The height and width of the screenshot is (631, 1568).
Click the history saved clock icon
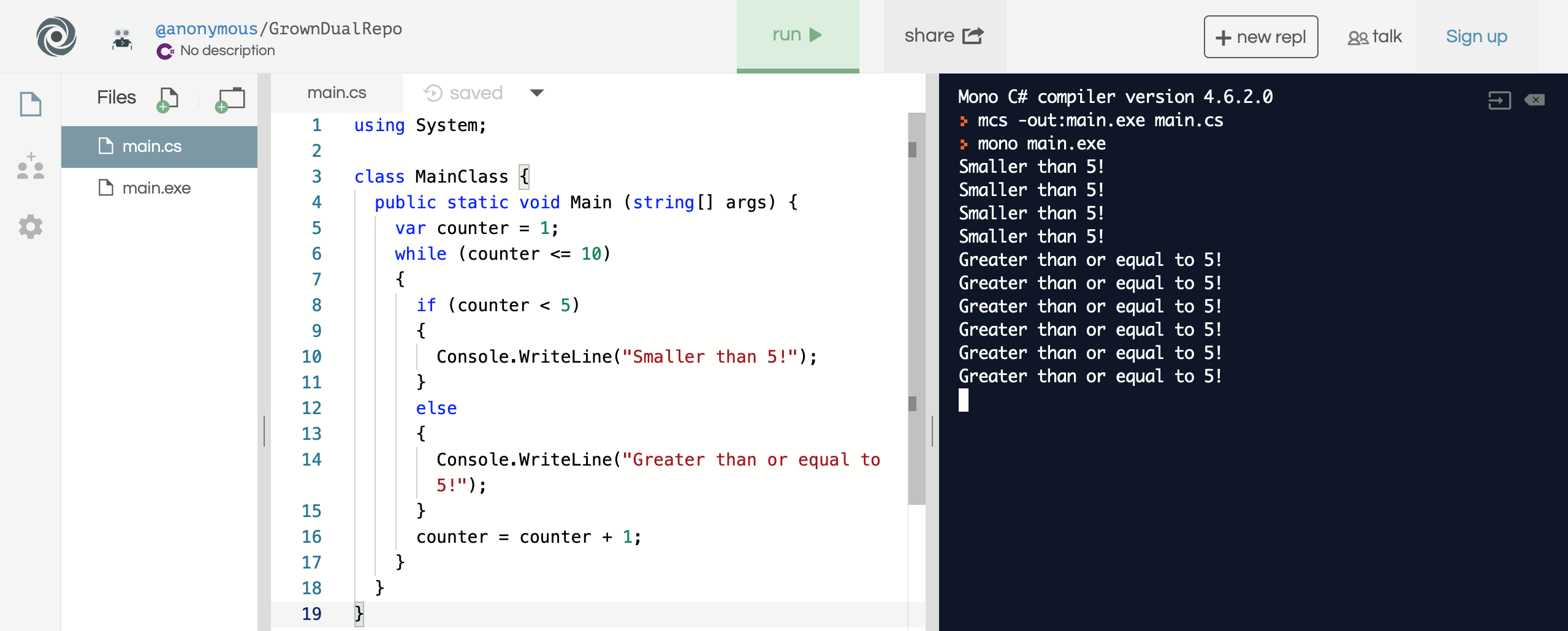(433, 93)
